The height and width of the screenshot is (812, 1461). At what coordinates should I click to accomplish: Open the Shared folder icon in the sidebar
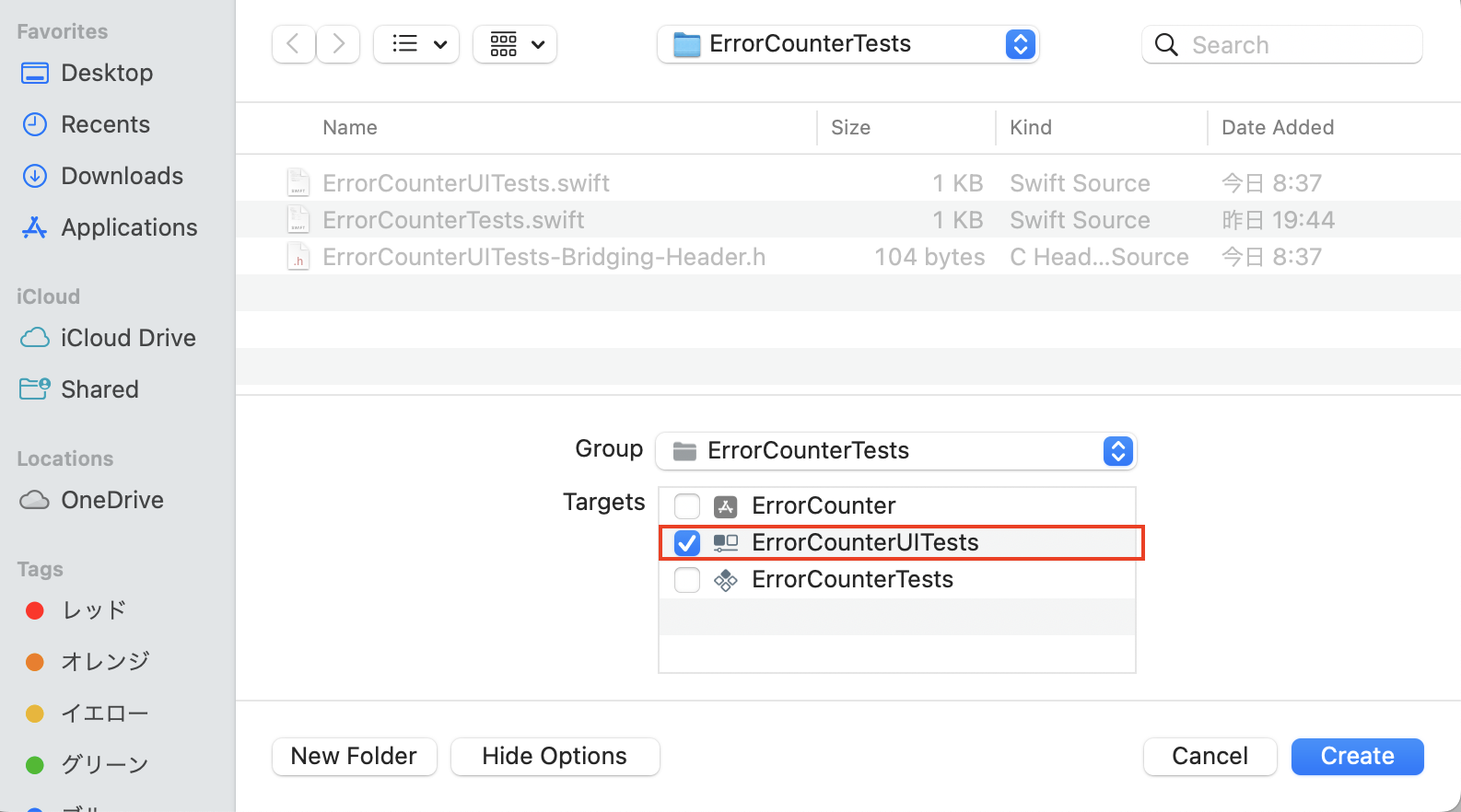[x=34, y=389]
